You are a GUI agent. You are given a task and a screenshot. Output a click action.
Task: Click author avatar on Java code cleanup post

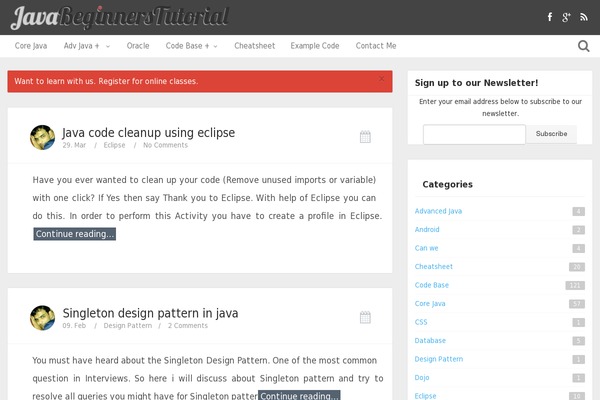43,137
